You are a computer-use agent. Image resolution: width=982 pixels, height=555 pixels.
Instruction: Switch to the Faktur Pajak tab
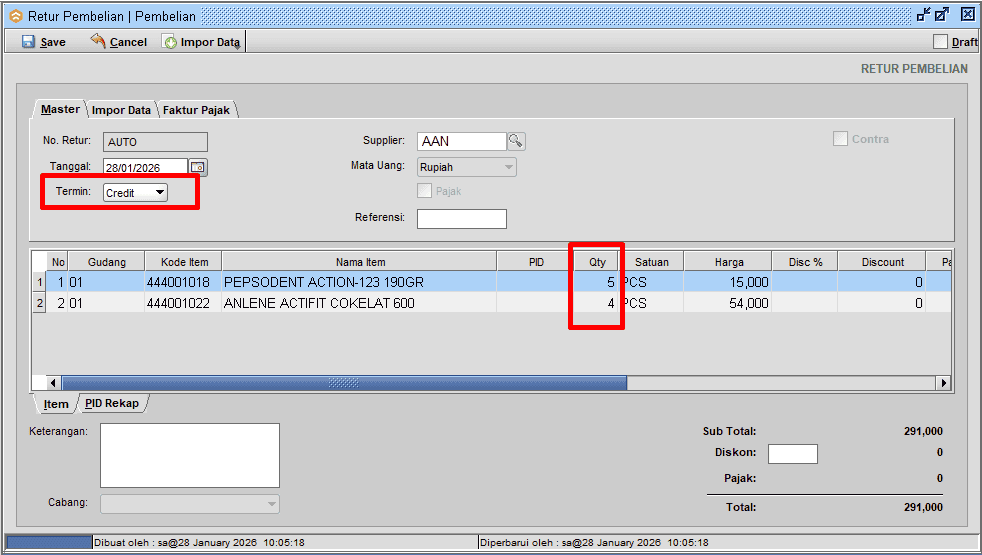[197, 110]
